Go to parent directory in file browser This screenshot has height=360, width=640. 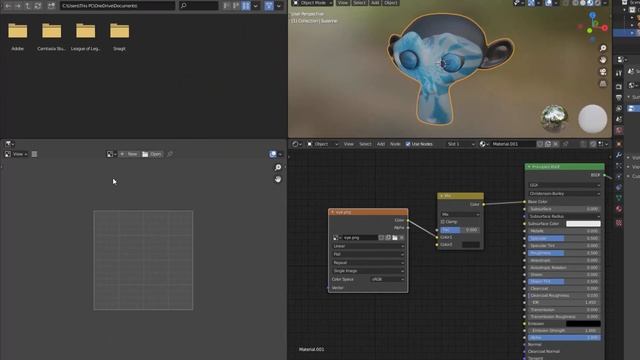tap(28, 6)
